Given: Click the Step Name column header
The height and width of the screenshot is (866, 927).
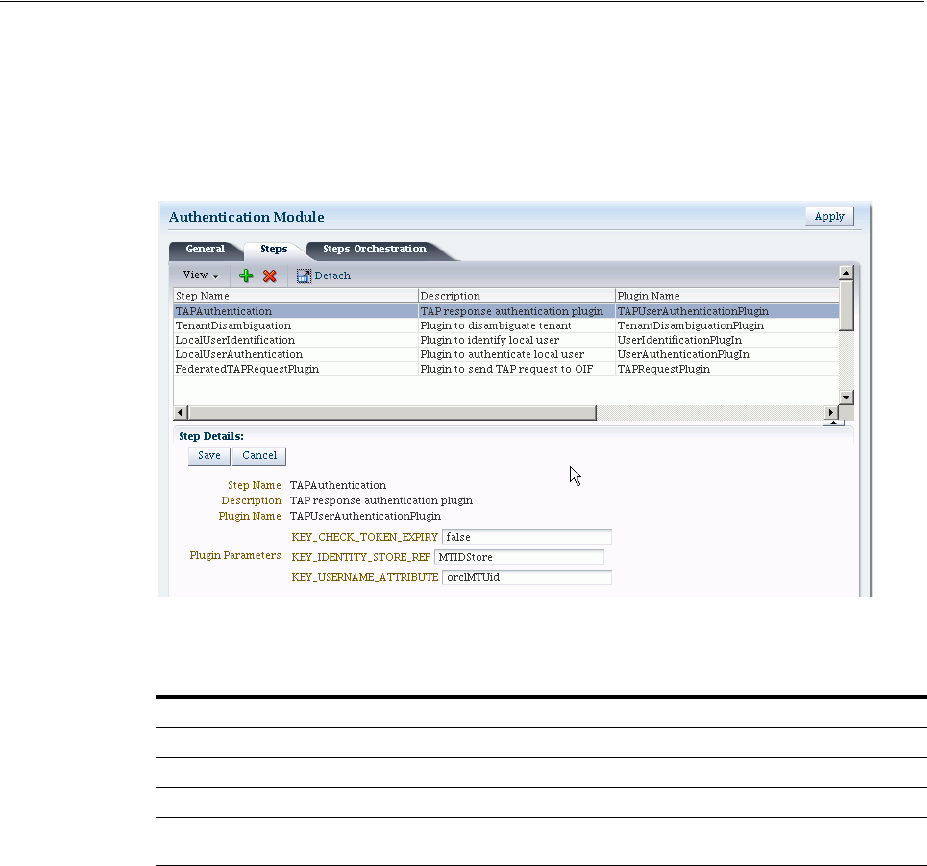Looking at the screenshot, I should [296, 296].
